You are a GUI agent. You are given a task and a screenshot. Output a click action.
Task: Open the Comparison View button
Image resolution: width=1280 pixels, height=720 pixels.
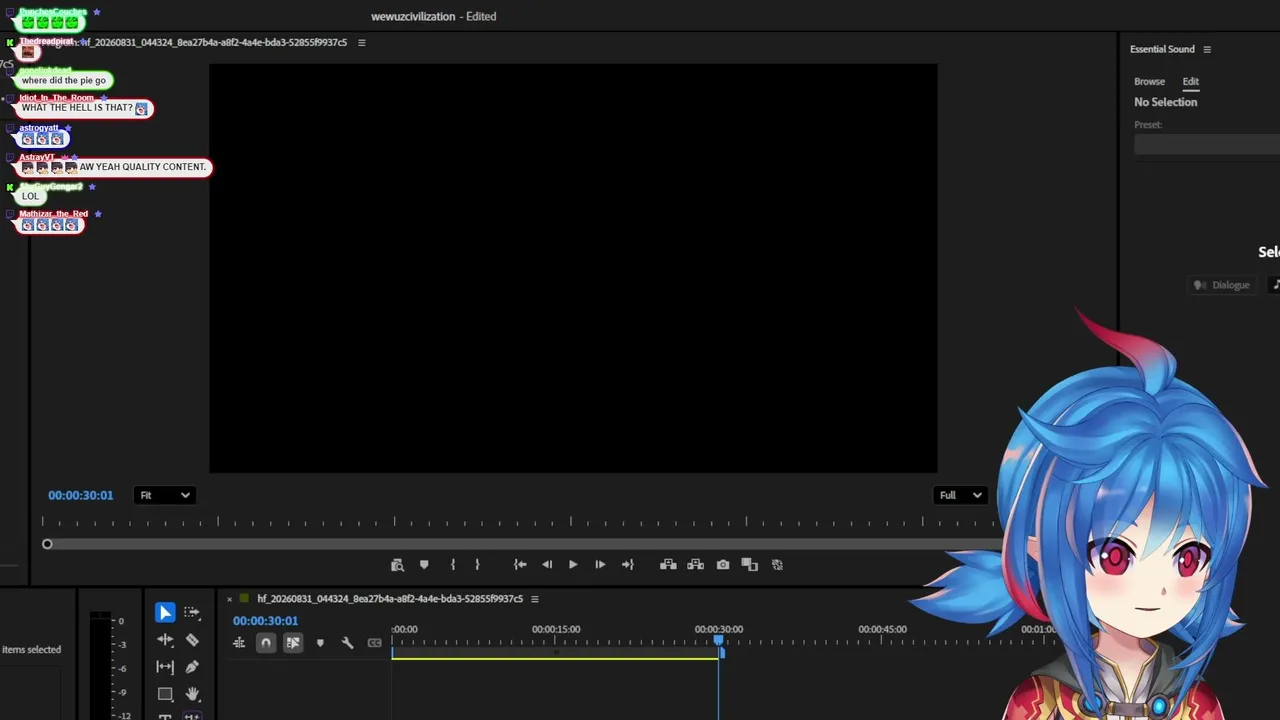click(x=750, y=565)
